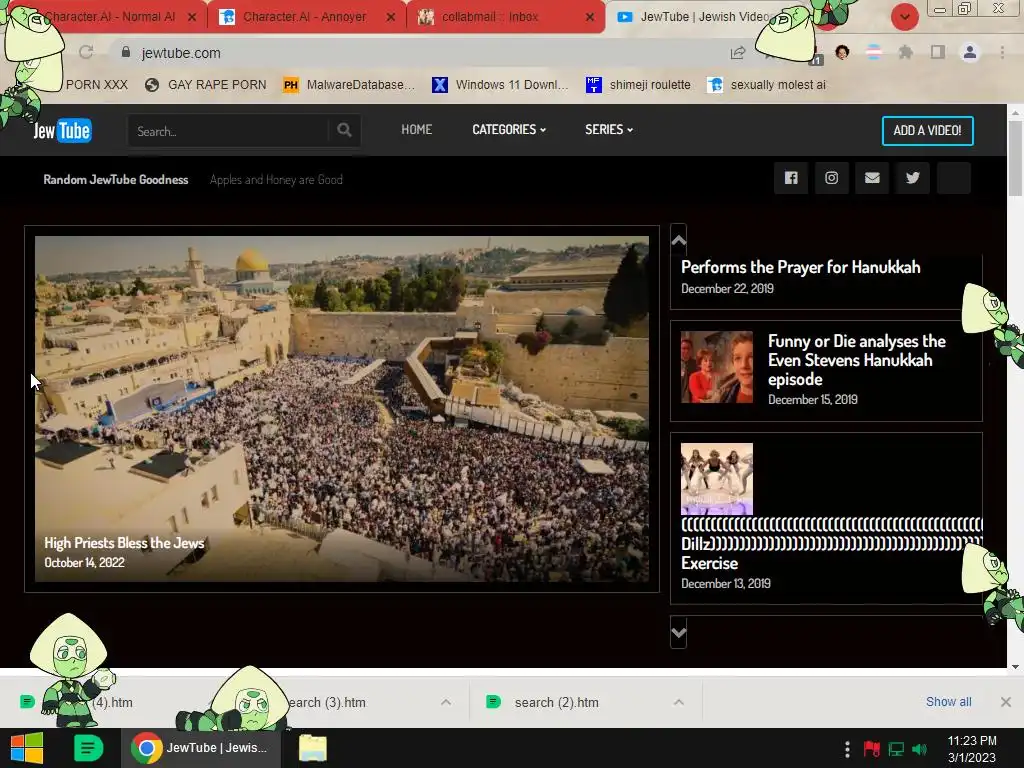The height and width of the screenshot is (768, 1024).
Task: Open File Explorer from taskbar
Action: click(x=313, y=748)
